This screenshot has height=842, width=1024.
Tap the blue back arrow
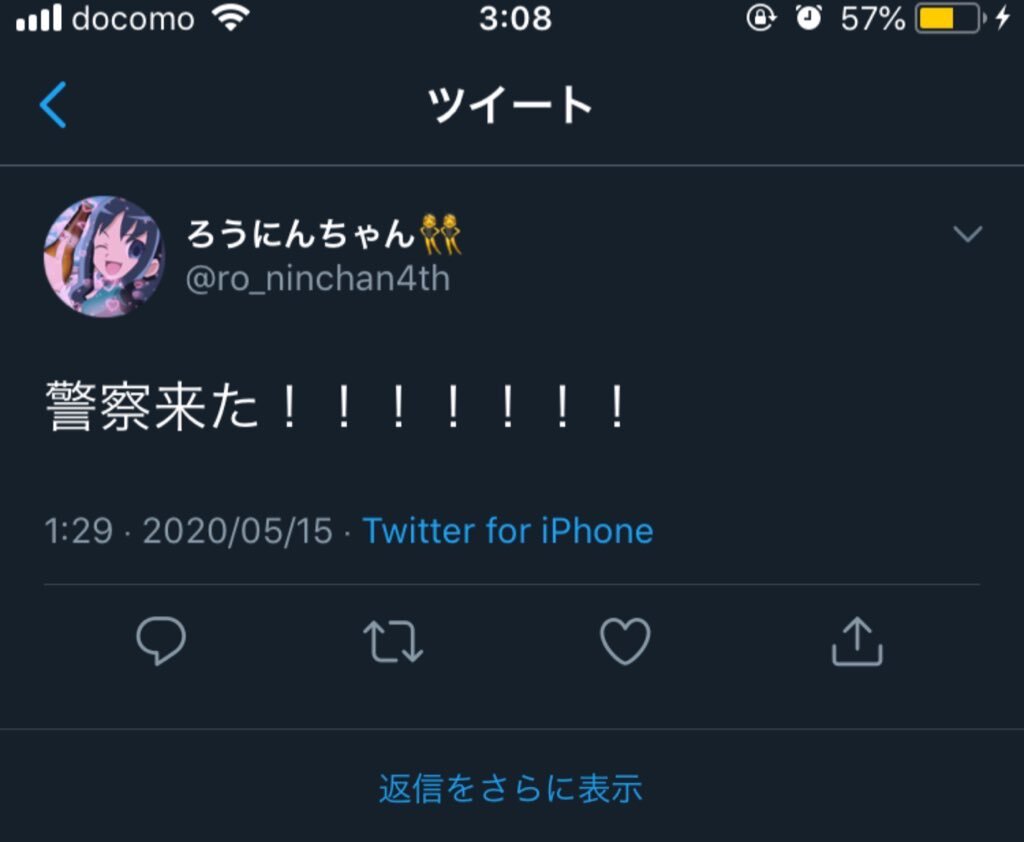pyautogui.click(x=53, y=105)
